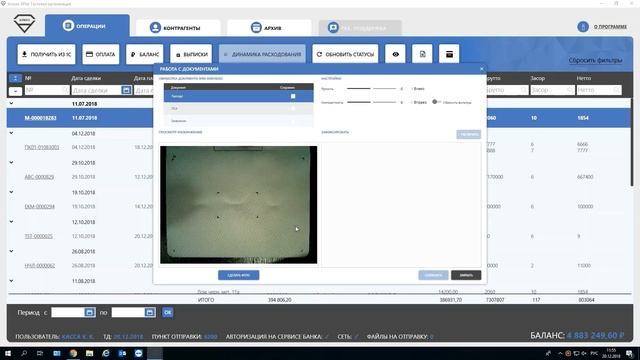The height and width of the screenshot is (360, 640).
Task: Click the Оплата button
Action: pos(101,54)
